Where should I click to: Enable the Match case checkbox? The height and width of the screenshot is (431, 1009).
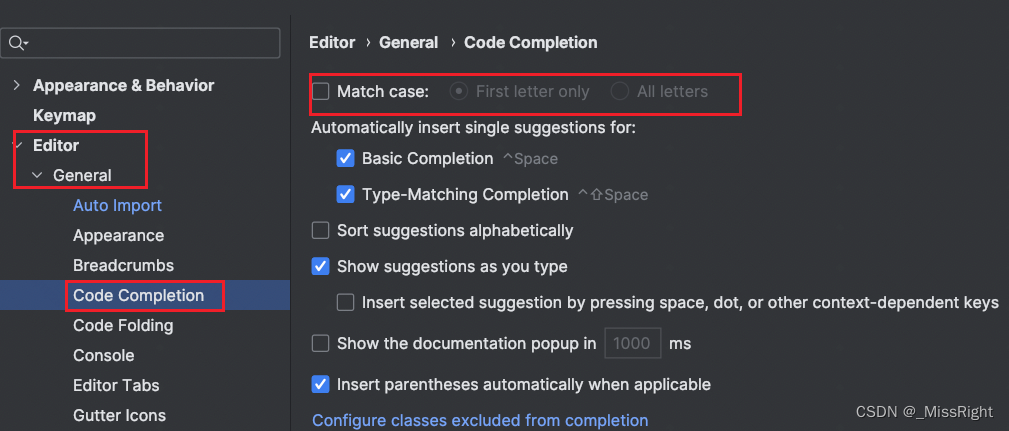point(321,92)
